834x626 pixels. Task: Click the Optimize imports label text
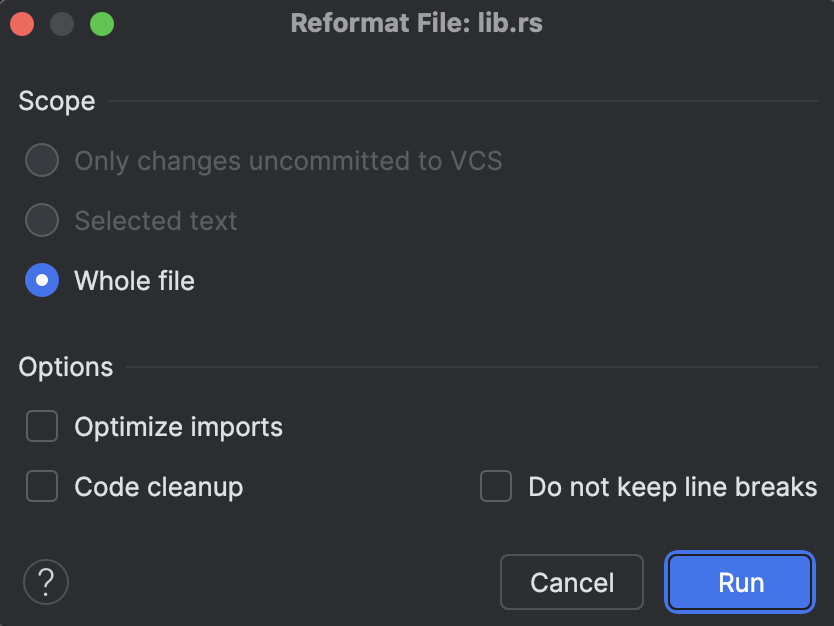pyautogui.click(x=178, y=428)
